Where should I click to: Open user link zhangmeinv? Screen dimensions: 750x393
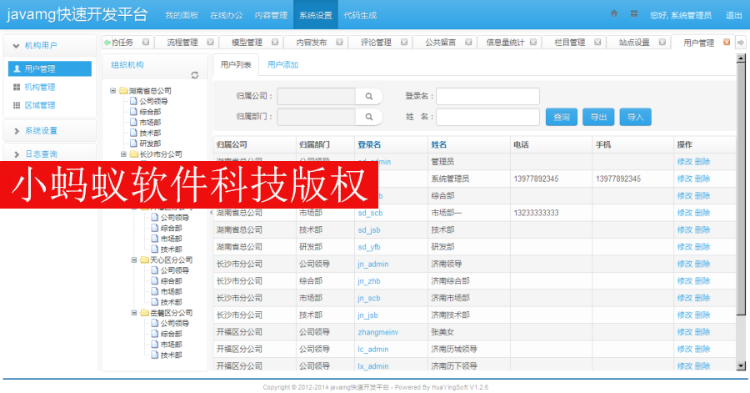378,332
